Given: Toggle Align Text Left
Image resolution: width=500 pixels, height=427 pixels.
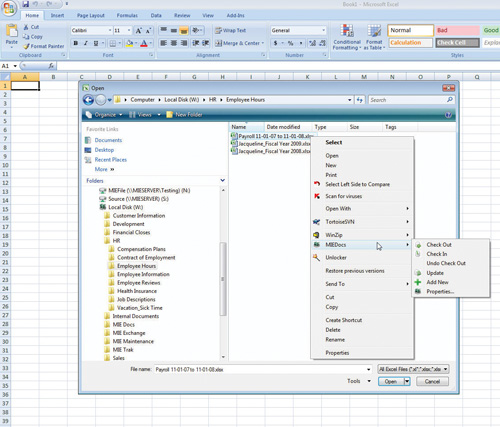Looking at the screenshot, I should click(164, 43).
